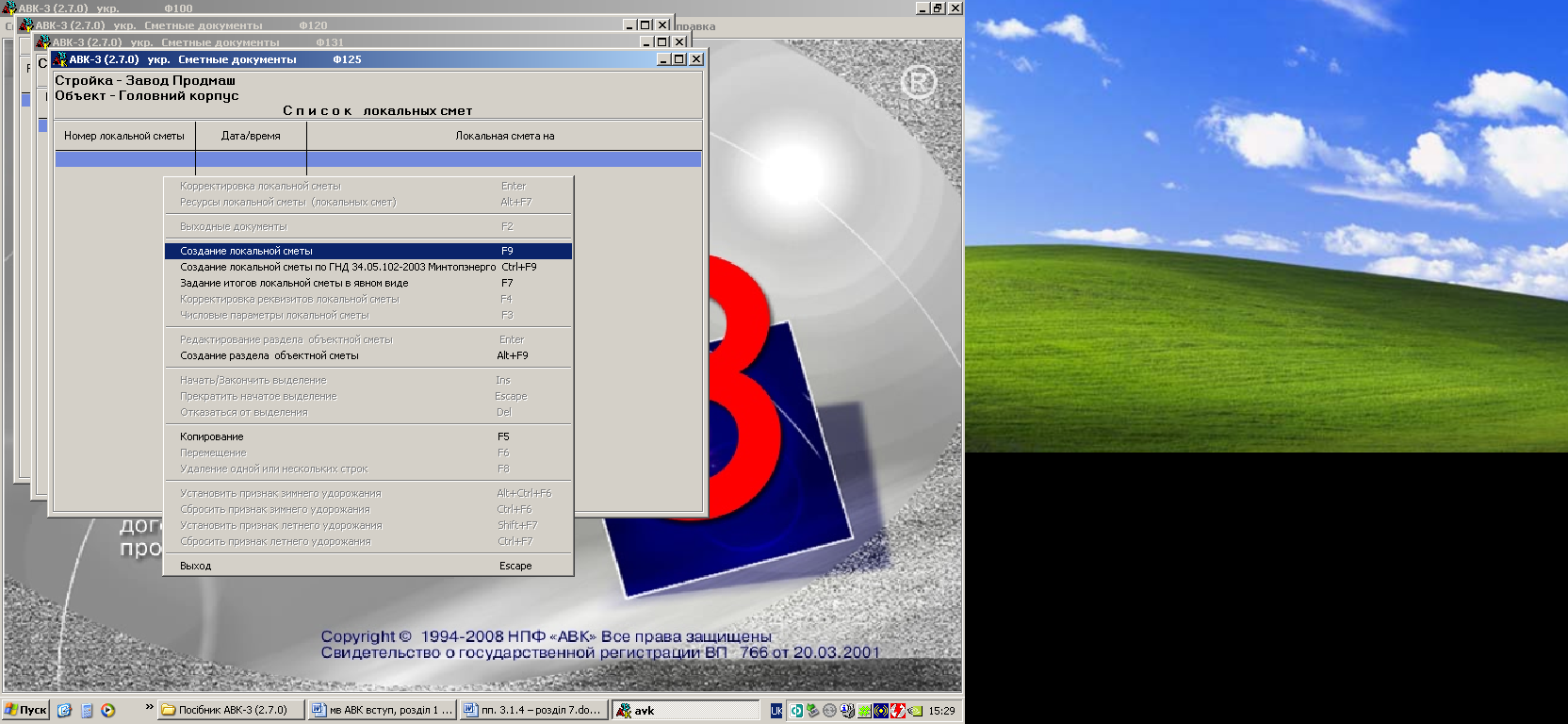
Task: Open Windows Media Player from quick launch
Action: pos(108,711)
